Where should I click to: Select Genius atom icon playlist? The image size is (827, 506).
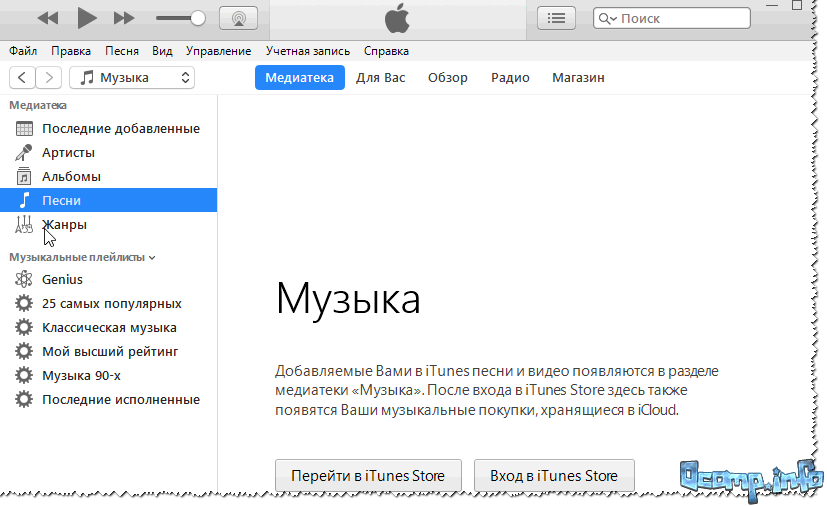(62, 280)
